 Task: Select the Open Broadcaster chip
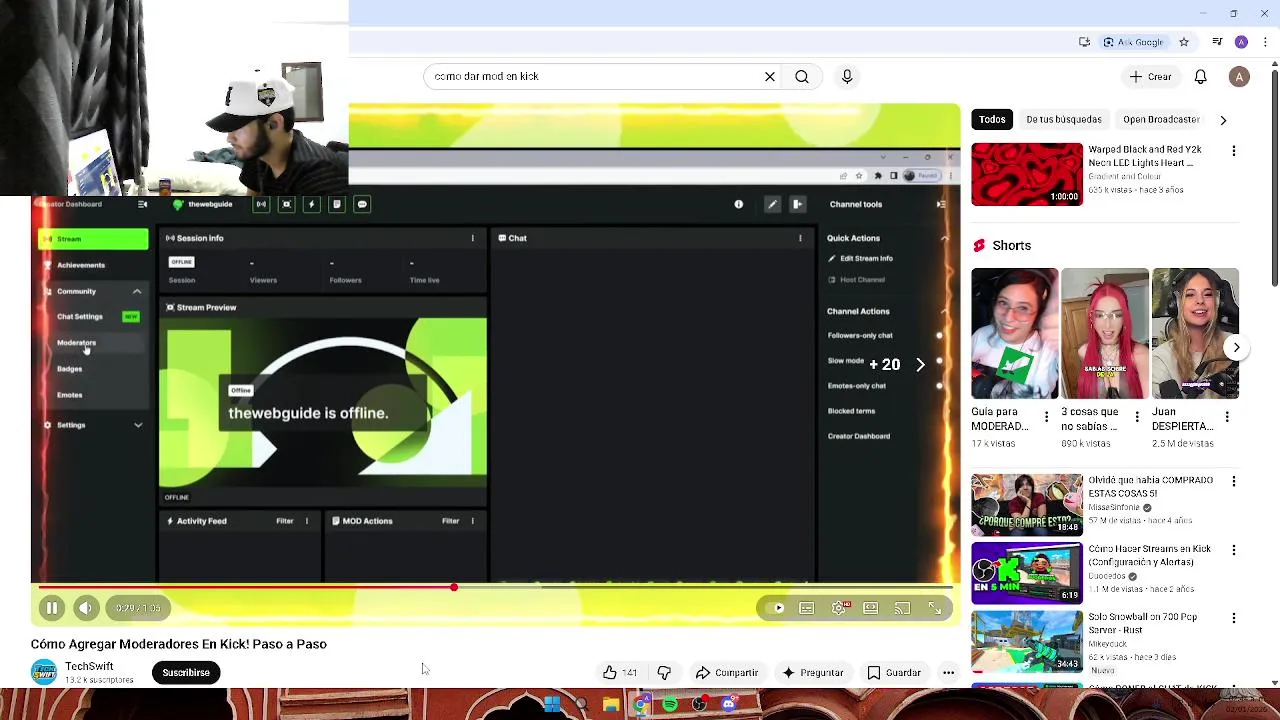1161,119
